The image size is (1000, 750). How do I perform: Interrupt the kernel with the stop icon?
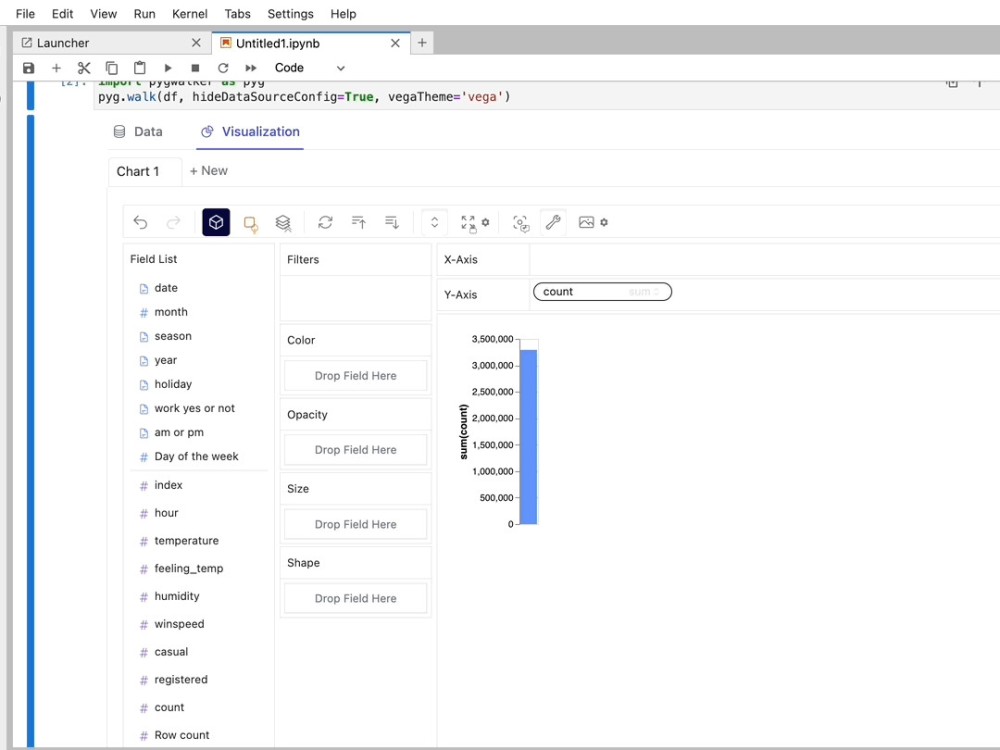click(x=195, y=68)
